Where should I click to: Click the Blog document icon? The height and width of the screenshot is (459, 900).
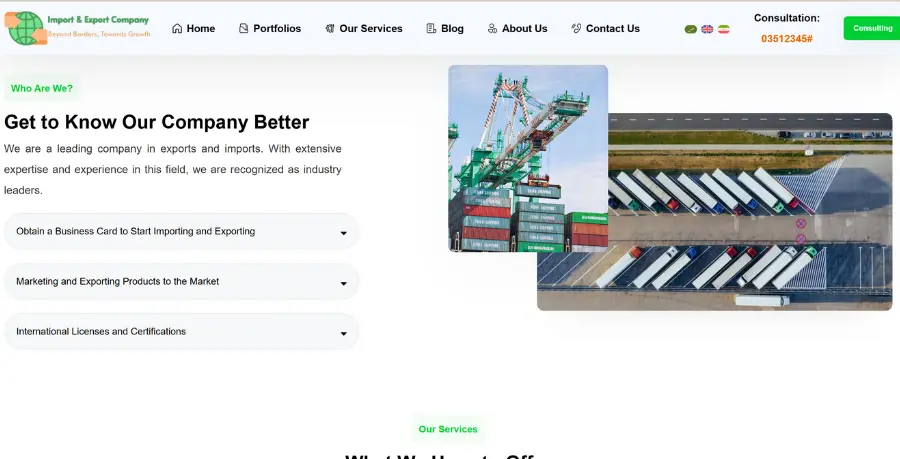pos(431,29)
